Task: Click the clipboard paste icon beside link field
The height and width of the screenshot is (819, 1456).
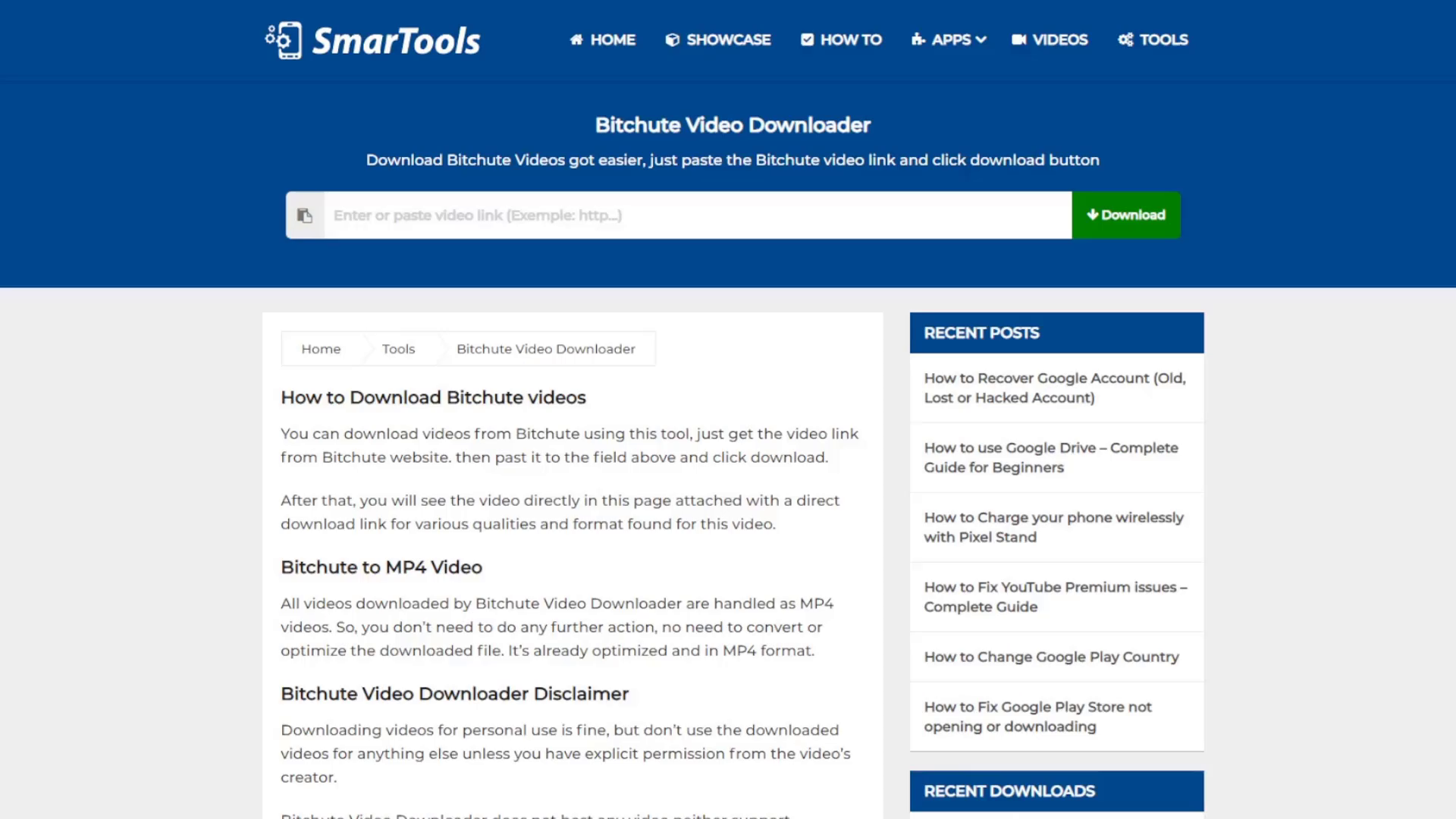Action: (305, 215)
